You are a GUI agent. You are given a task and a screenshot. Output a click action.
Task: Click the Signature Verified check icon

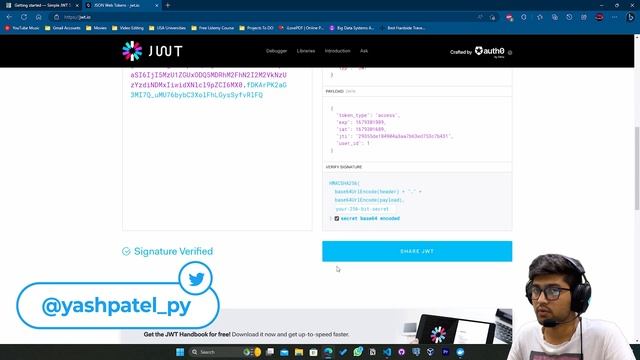tap(126, 251)
